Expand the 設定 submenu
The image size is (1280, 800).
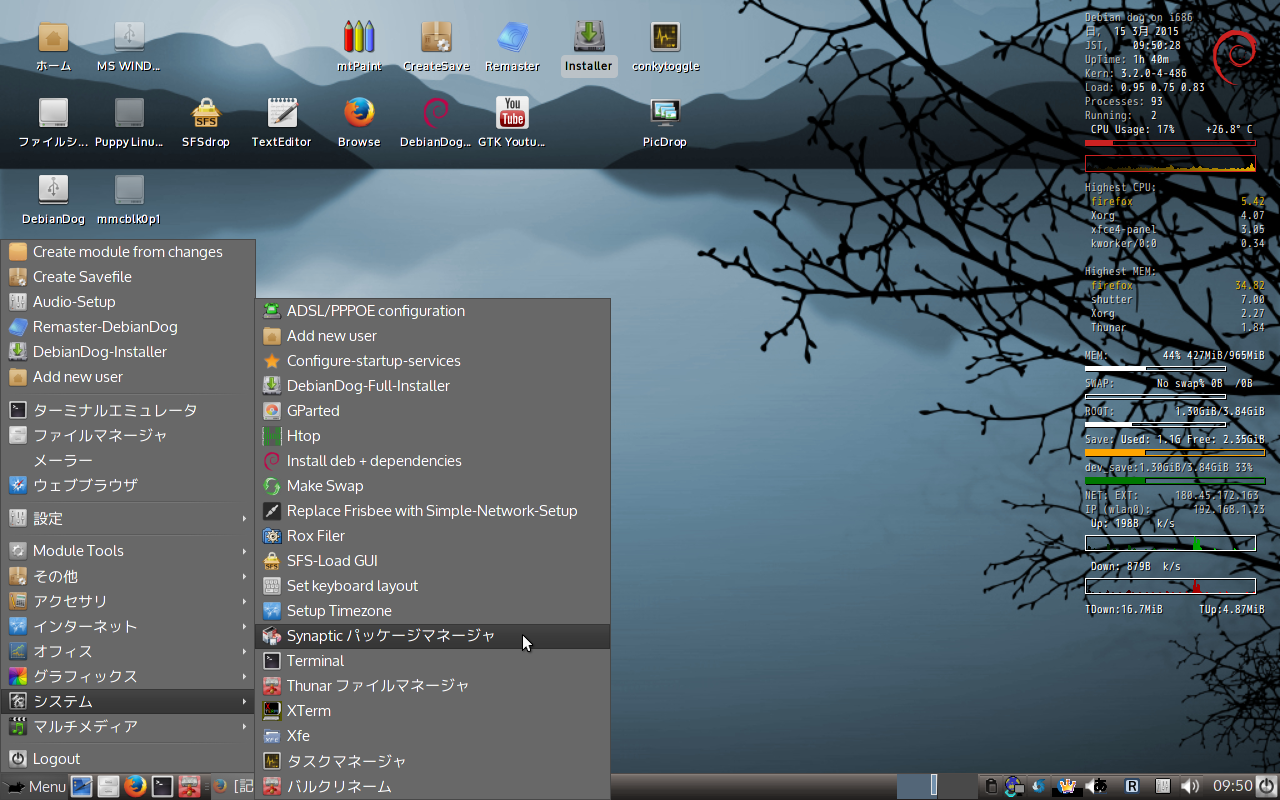128,518
